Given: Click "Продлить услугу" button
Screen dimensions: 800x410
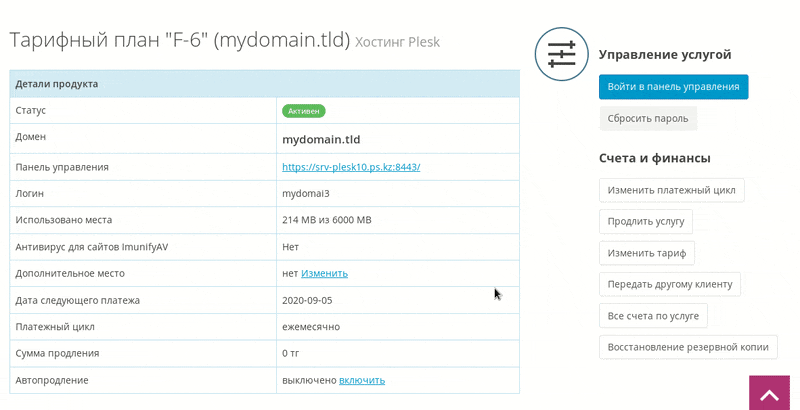Looking at the screenshot, I should (x=645, y=222).
